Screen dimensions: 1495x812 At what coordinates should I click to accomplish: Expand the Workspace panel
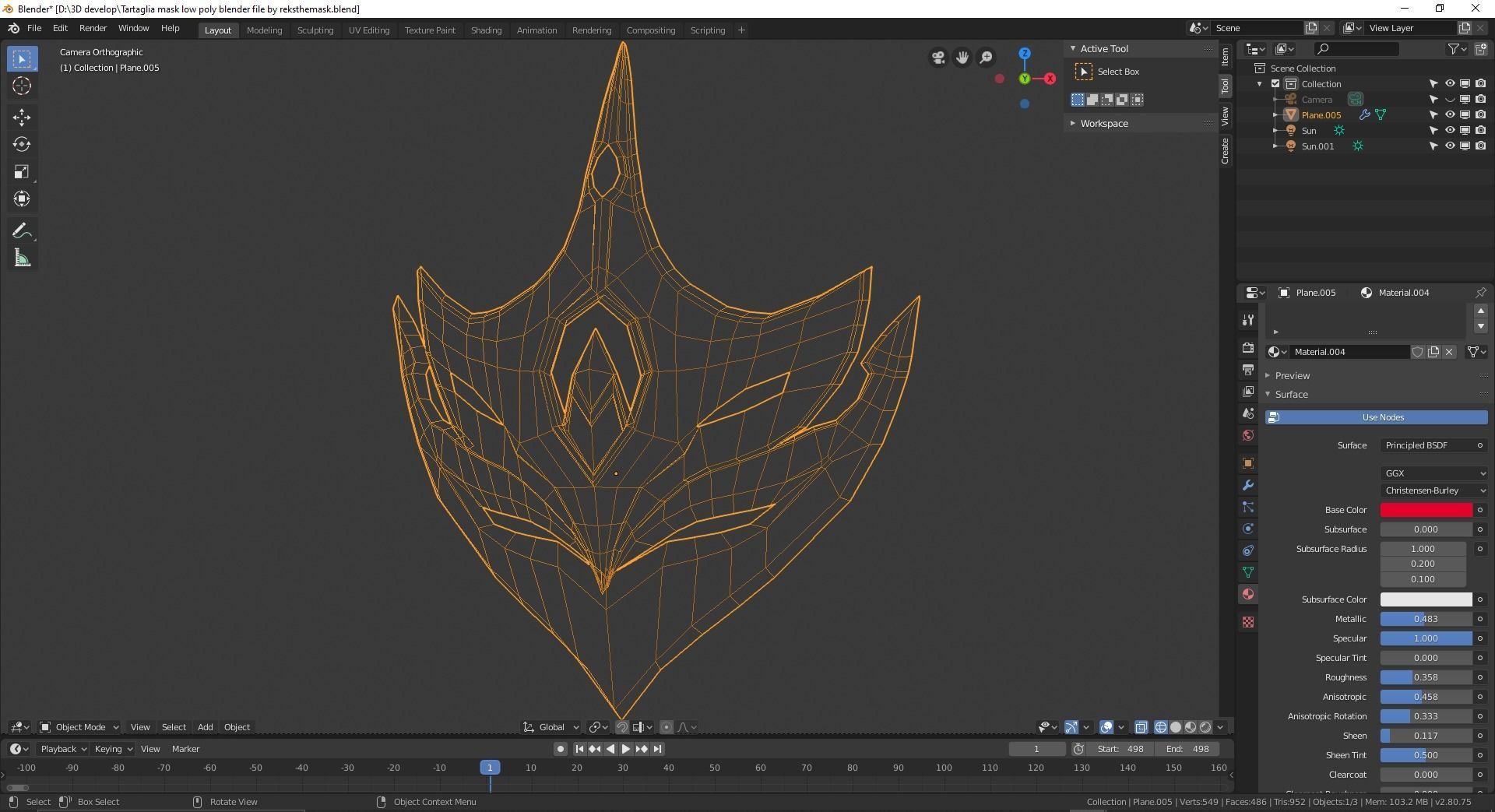pos(1103,124)
